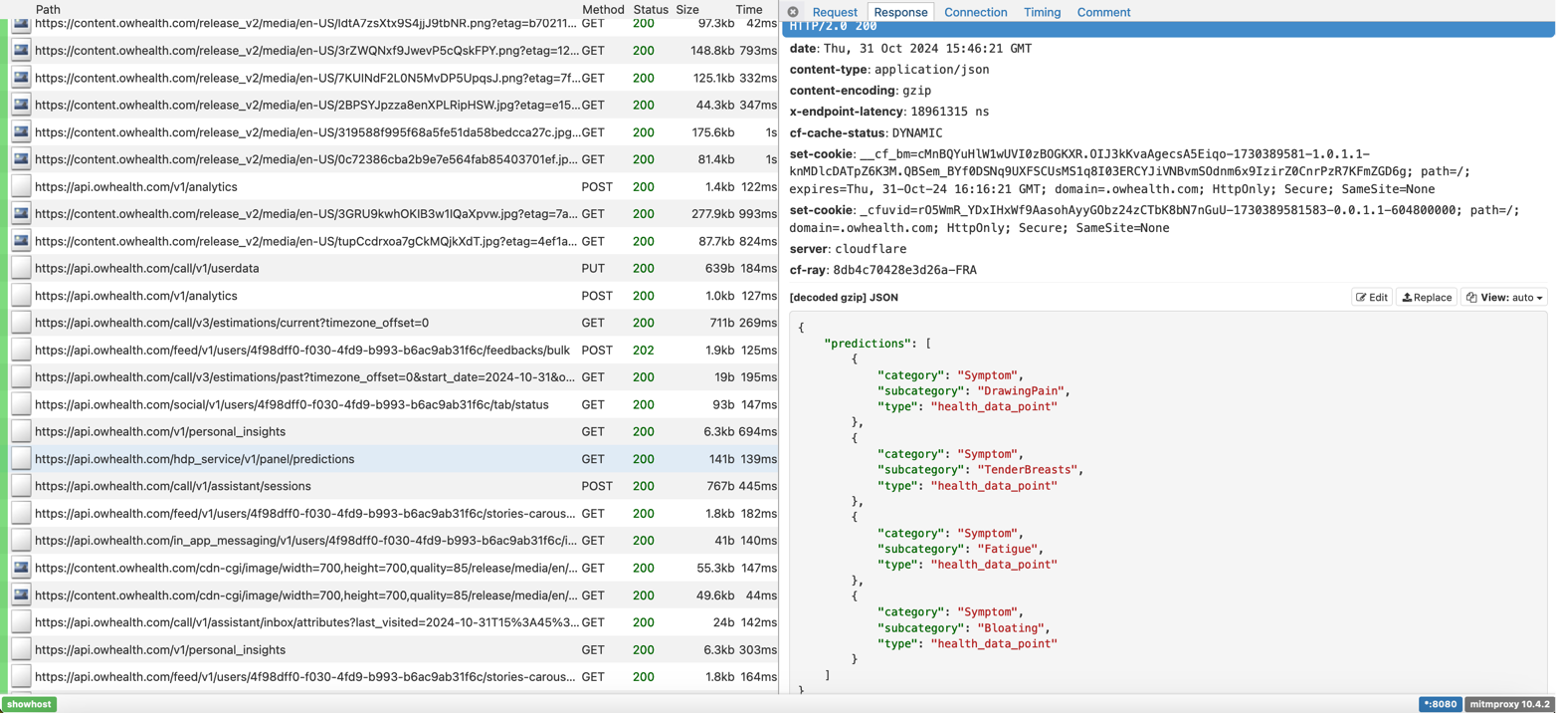Switch to the Request tab
This screenshot has height=715, width=1558.
tap(834, 12)
